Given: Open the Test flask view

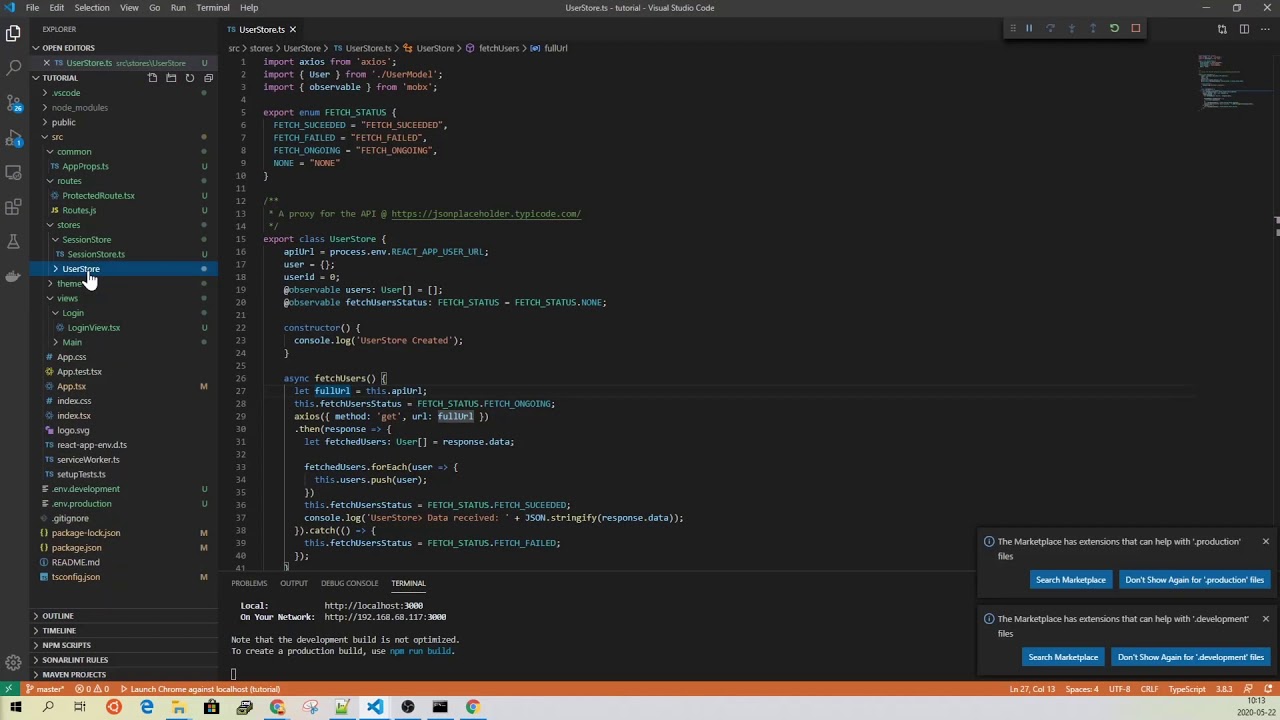Looking at the screenshot, I should coord(13,242).
